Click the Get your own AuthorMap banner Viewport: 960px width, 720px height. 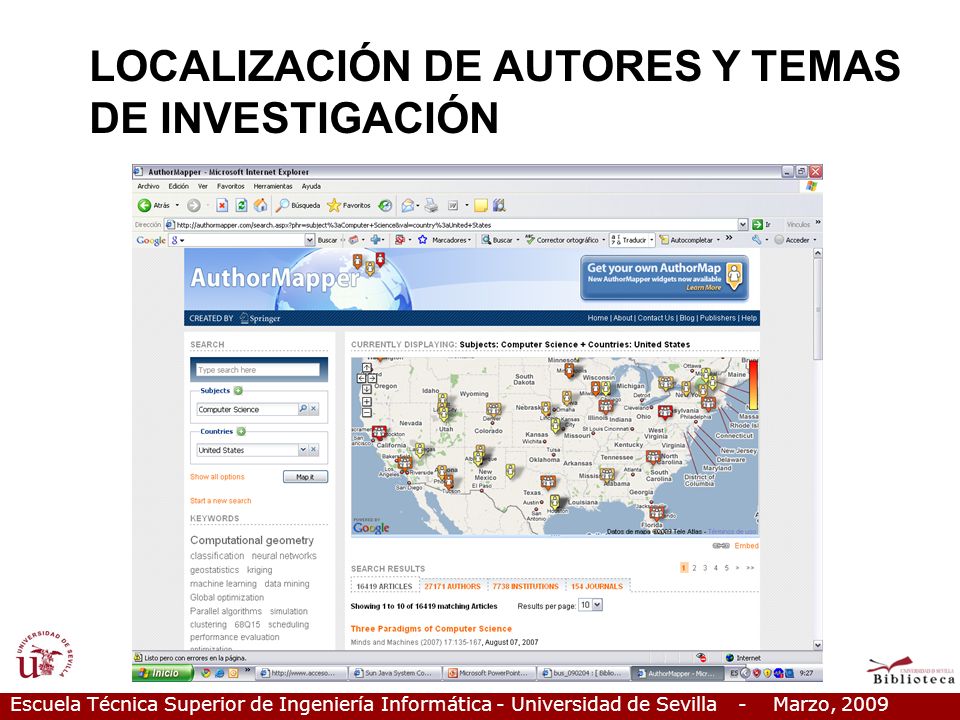point(664,278)
